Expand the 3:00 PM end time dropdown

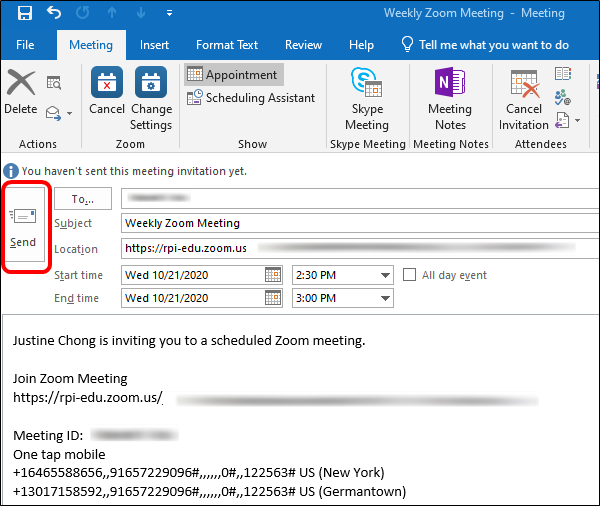(x=385, y=298)
